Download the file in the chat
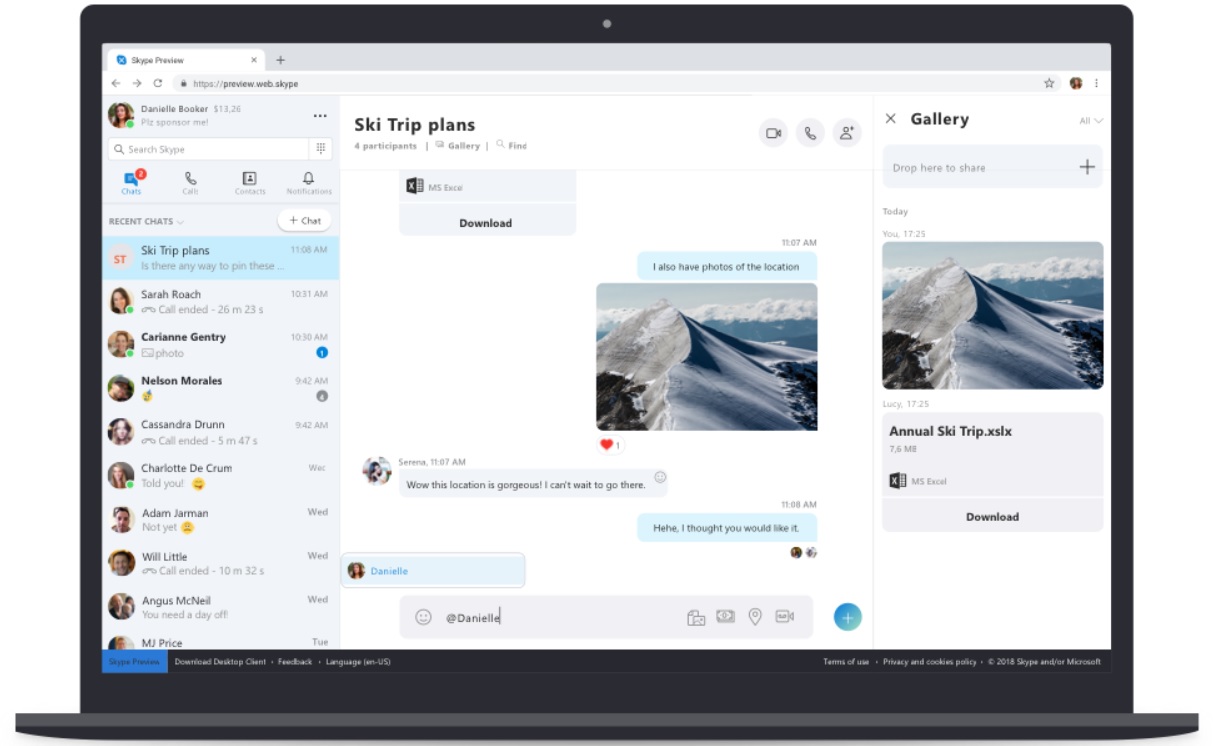The height and width of the screenshot is (746, 1213). tap(486, 223)
